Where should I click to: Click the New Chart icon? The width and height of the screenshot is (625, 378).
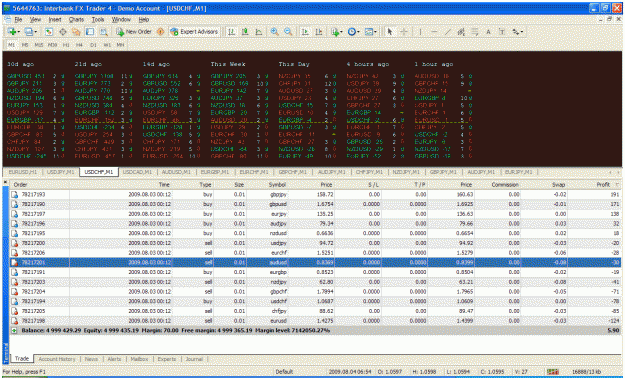pyautogui.click(x=11, y=32)
